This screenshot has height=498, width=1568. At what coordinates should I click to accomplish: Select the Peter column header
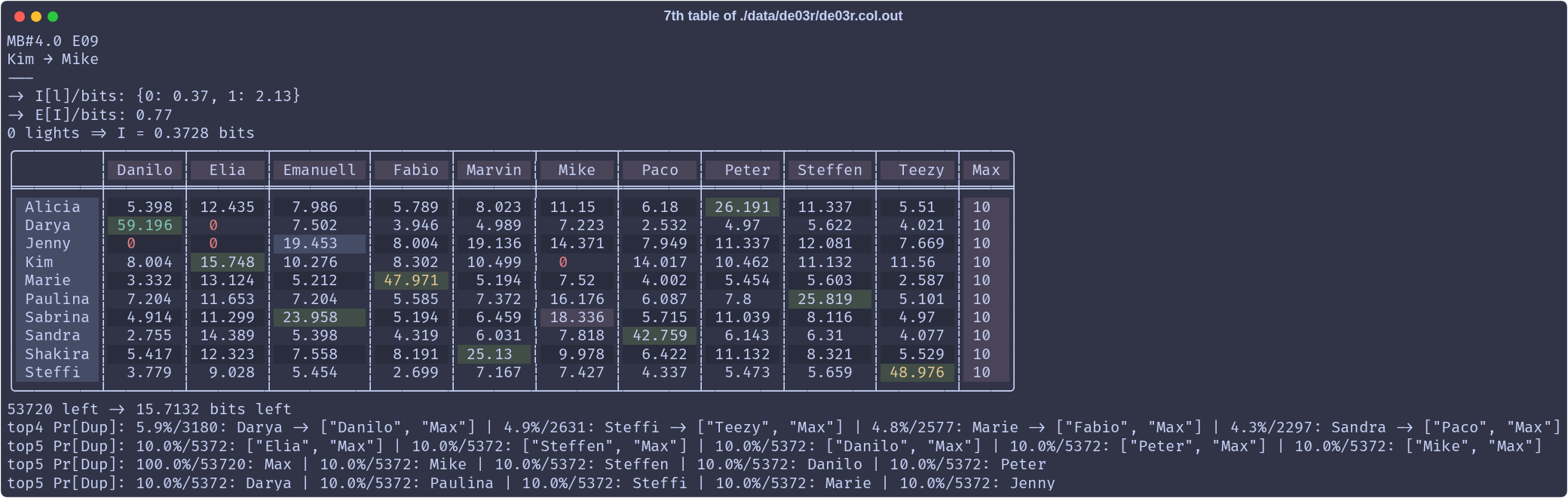(x=743, y=171)
